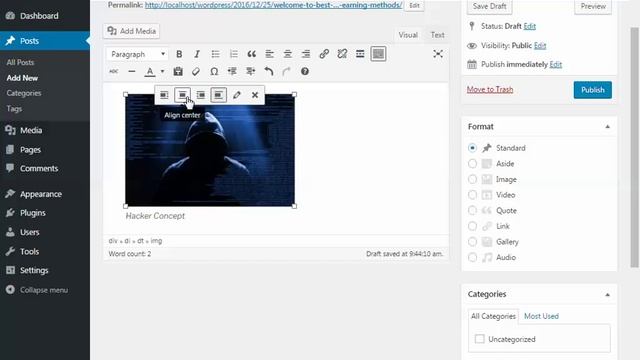
Task: Open distraction-free writing mode
Action: (x=438, y=54)
